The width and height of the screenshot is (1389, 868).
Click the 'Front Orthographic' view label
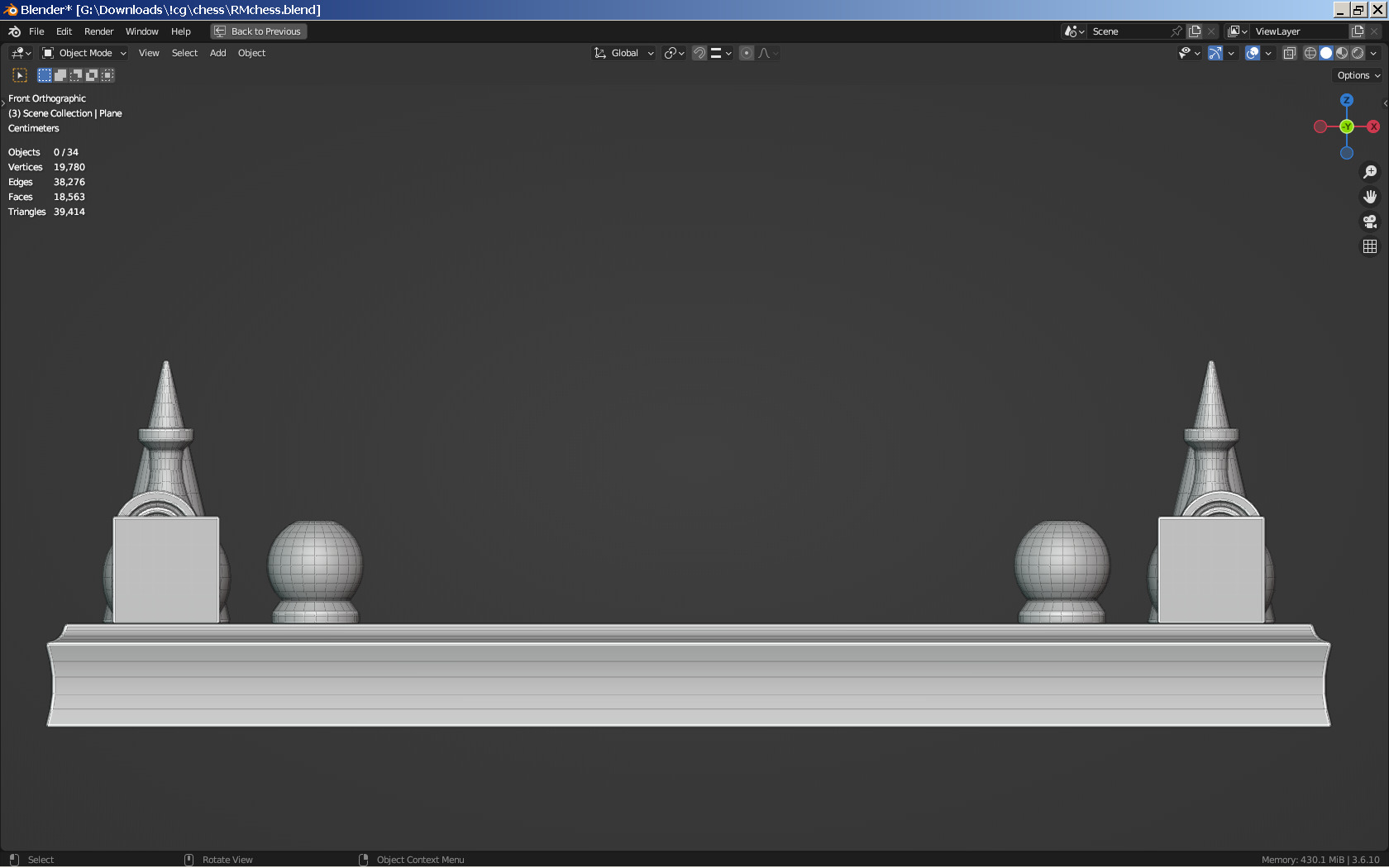pyautogui.click(x=47, y=98)
